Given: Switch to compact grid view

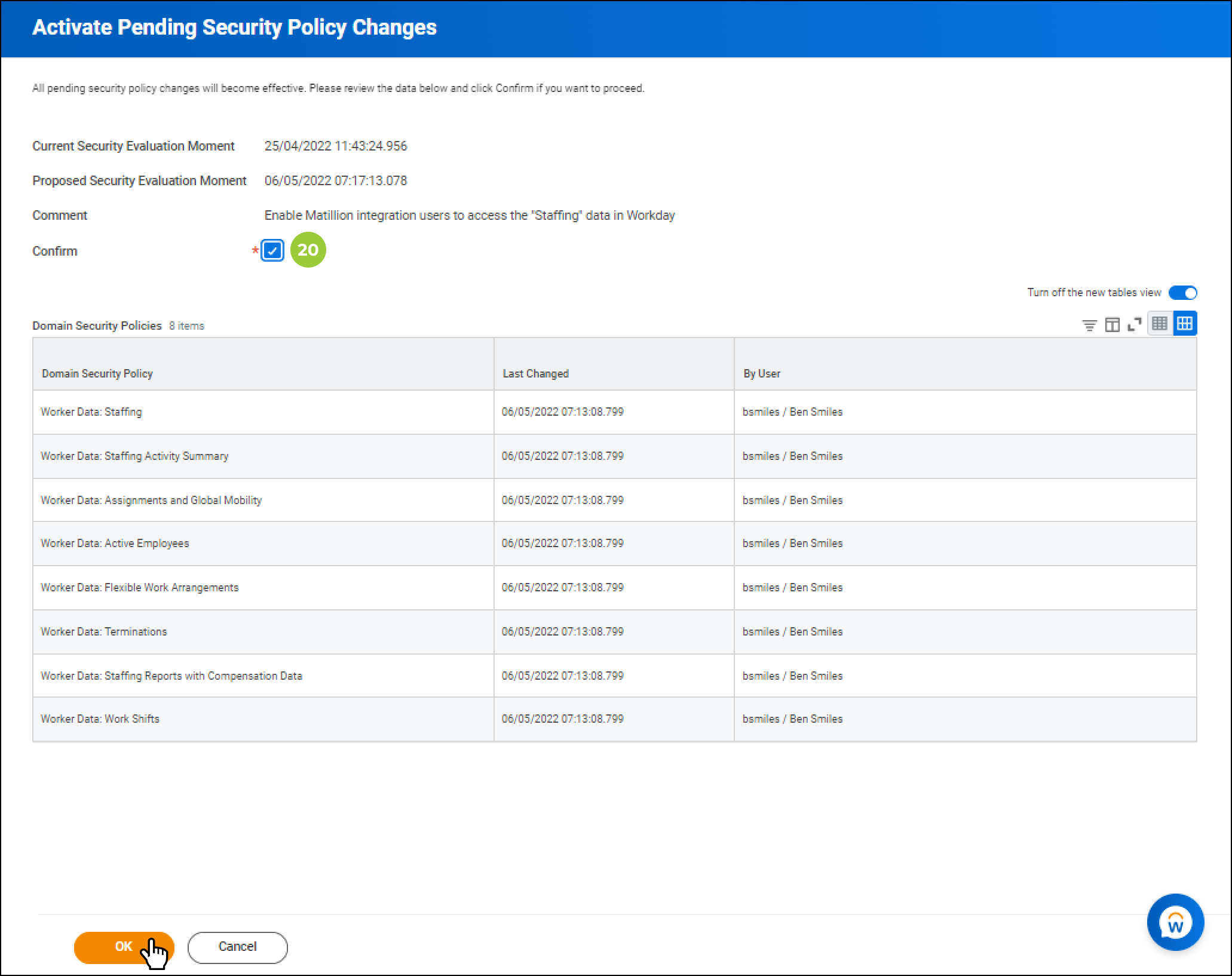Looking at the screenshot, I should [1160, 324].
